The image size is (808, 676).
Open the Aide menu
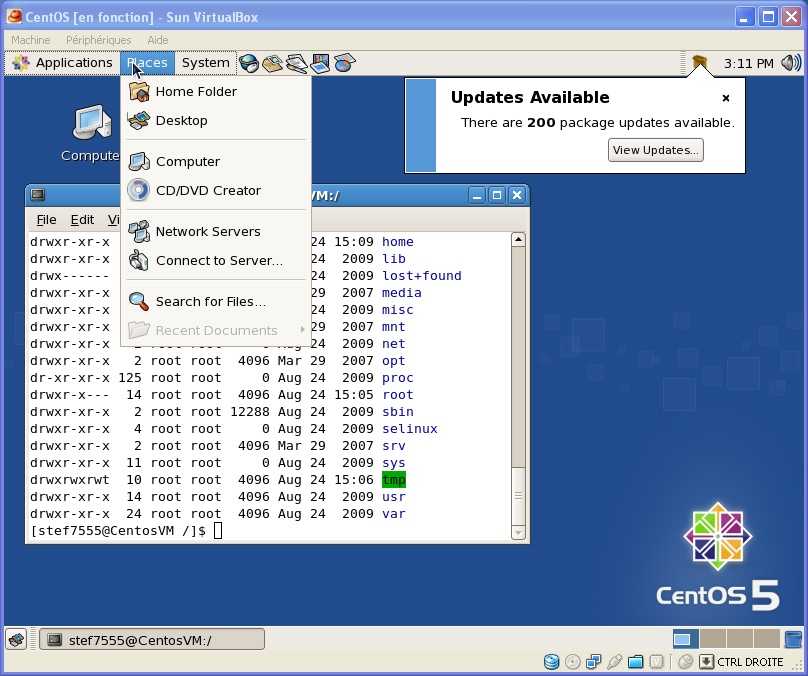[158, 40]
